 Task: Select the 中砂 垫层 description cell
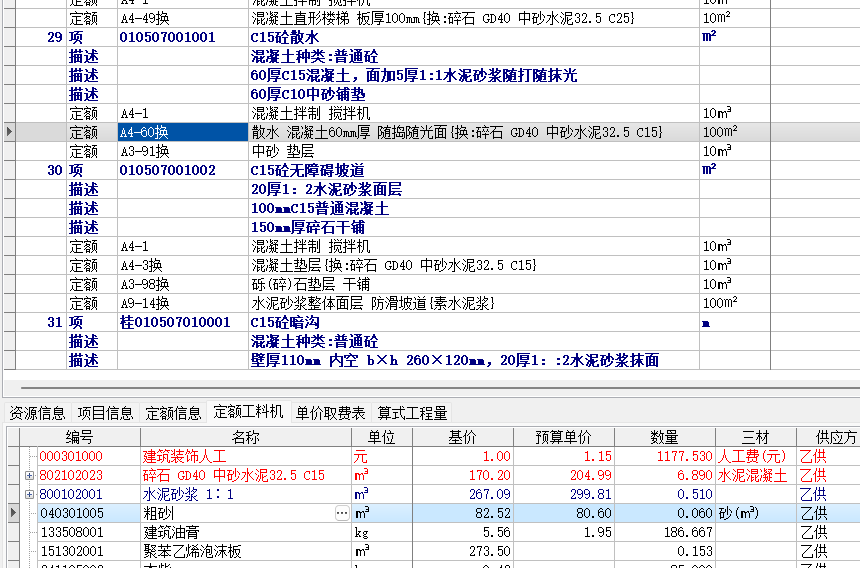[474, 151]
